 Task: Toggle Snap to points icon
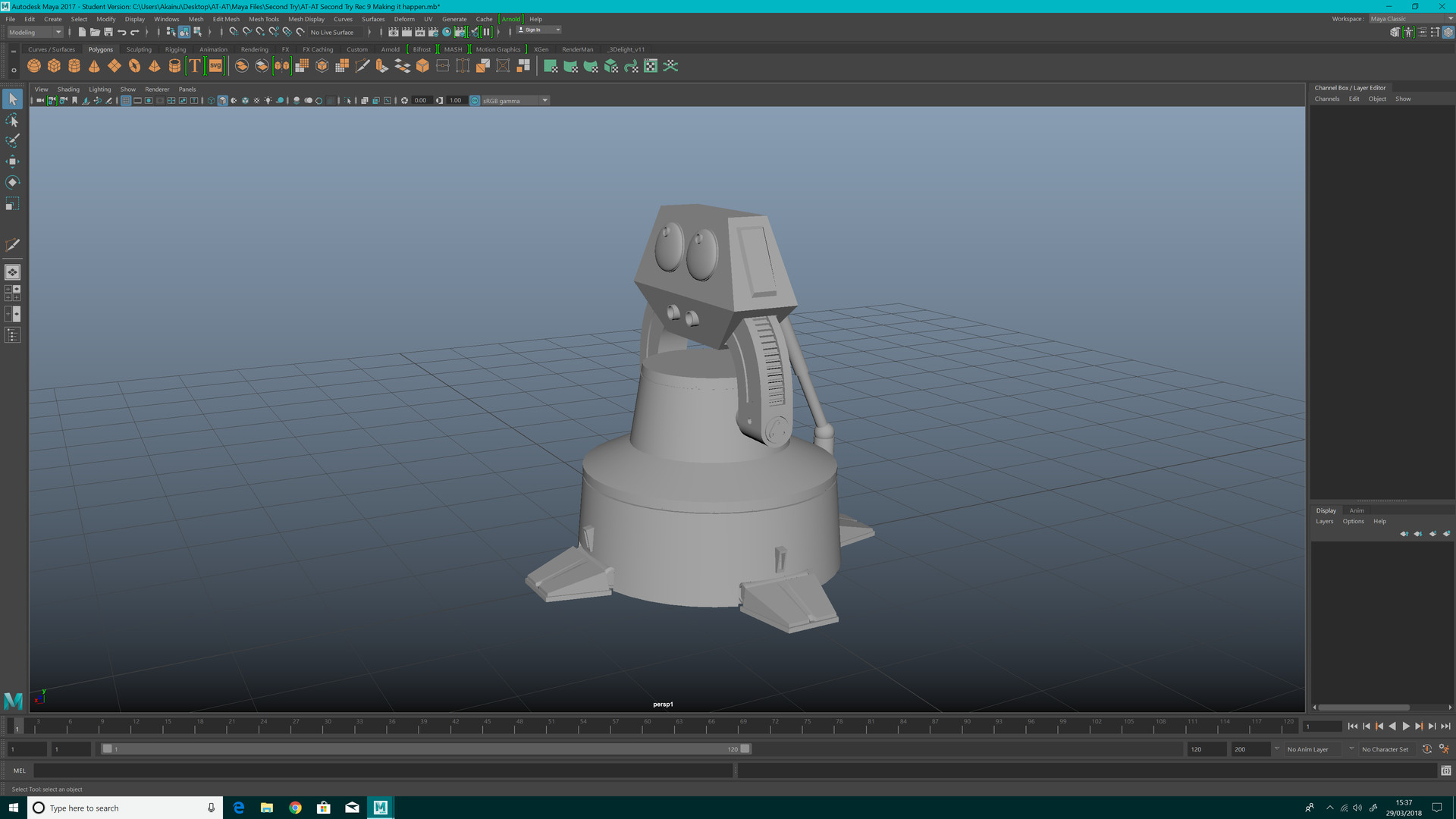(x=260, y=32)
